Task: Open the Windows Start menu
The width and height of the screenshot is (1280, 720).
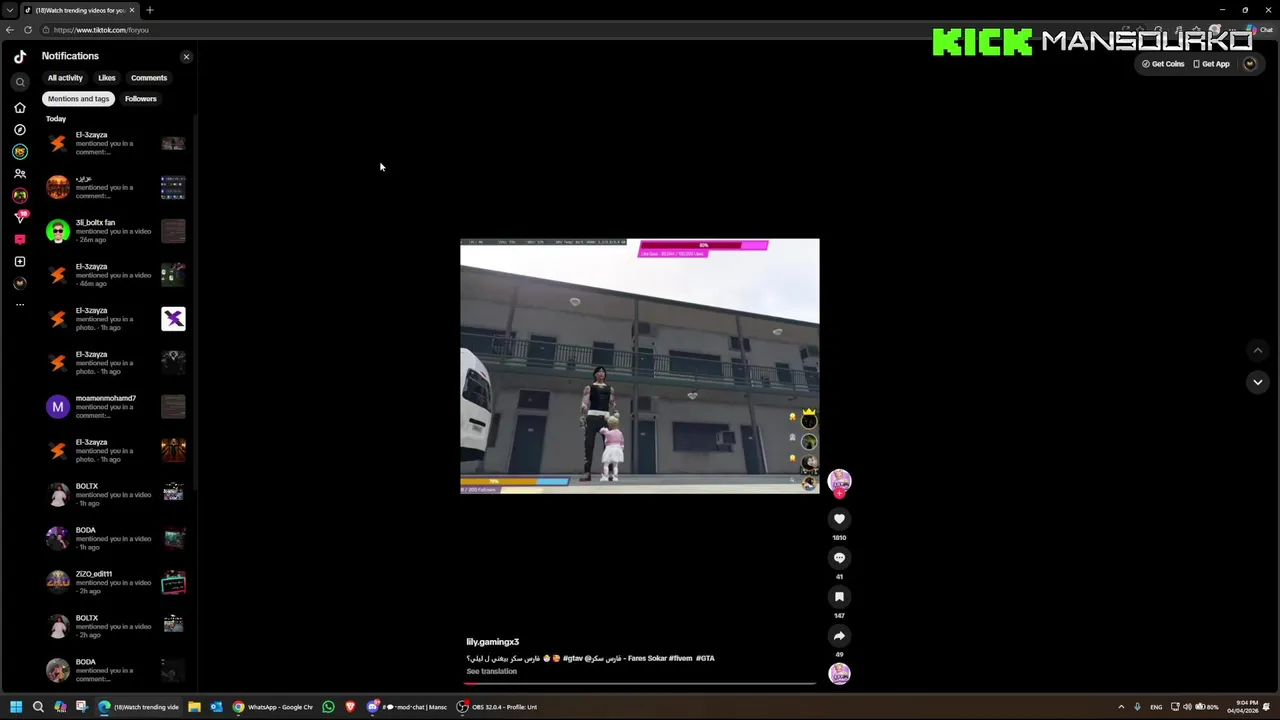Action: point(16,707)
